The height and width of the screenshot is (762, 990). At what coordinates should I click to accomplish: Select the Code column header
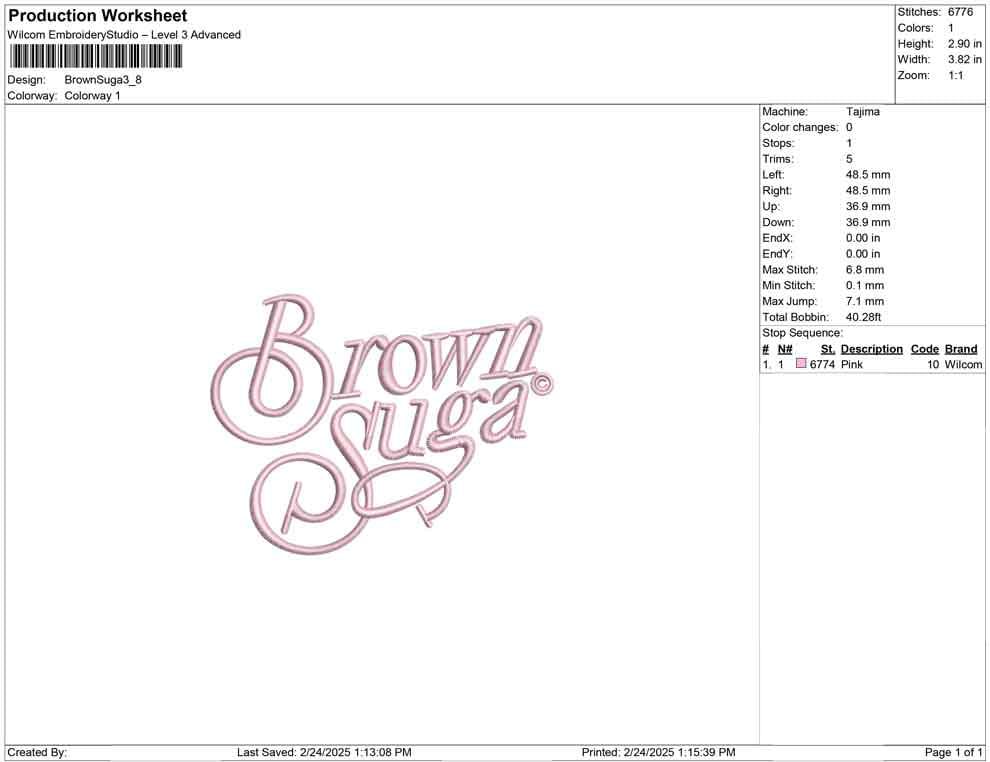click(925, 348)
